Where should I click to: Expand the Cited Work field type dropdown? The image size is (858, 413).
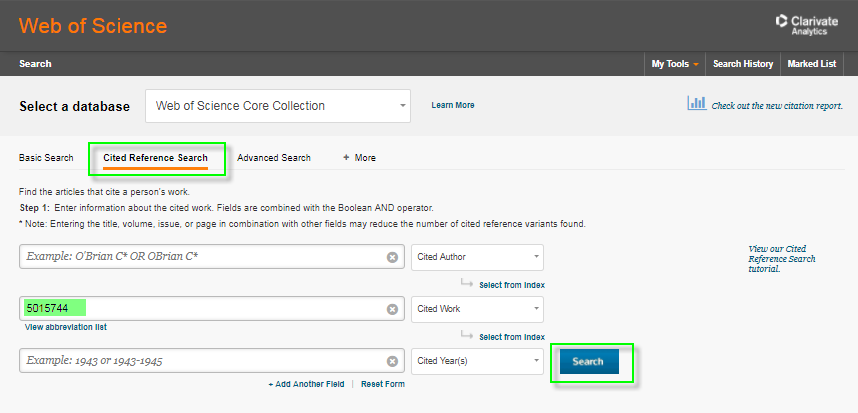tap(477, 309)
